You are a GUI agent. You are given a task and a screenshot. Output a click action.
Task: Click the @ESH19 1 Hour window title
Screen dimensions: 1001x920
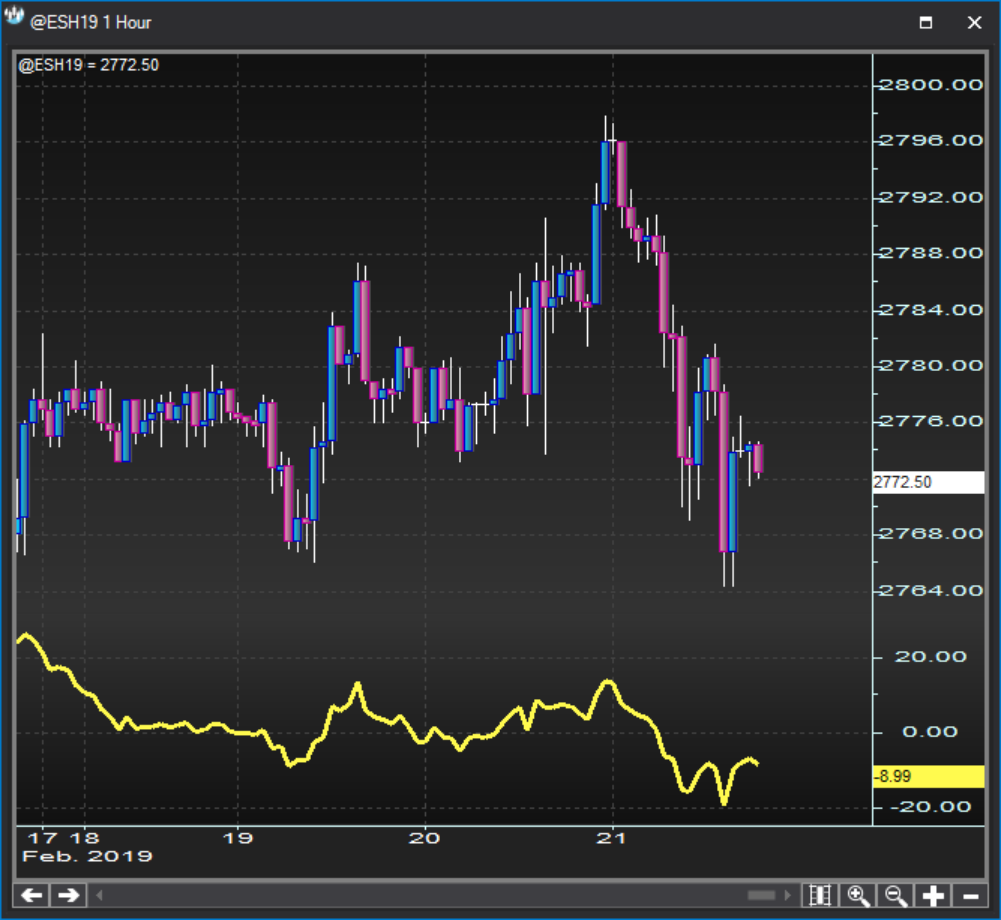pyautogui.click(x=91, y=23)
